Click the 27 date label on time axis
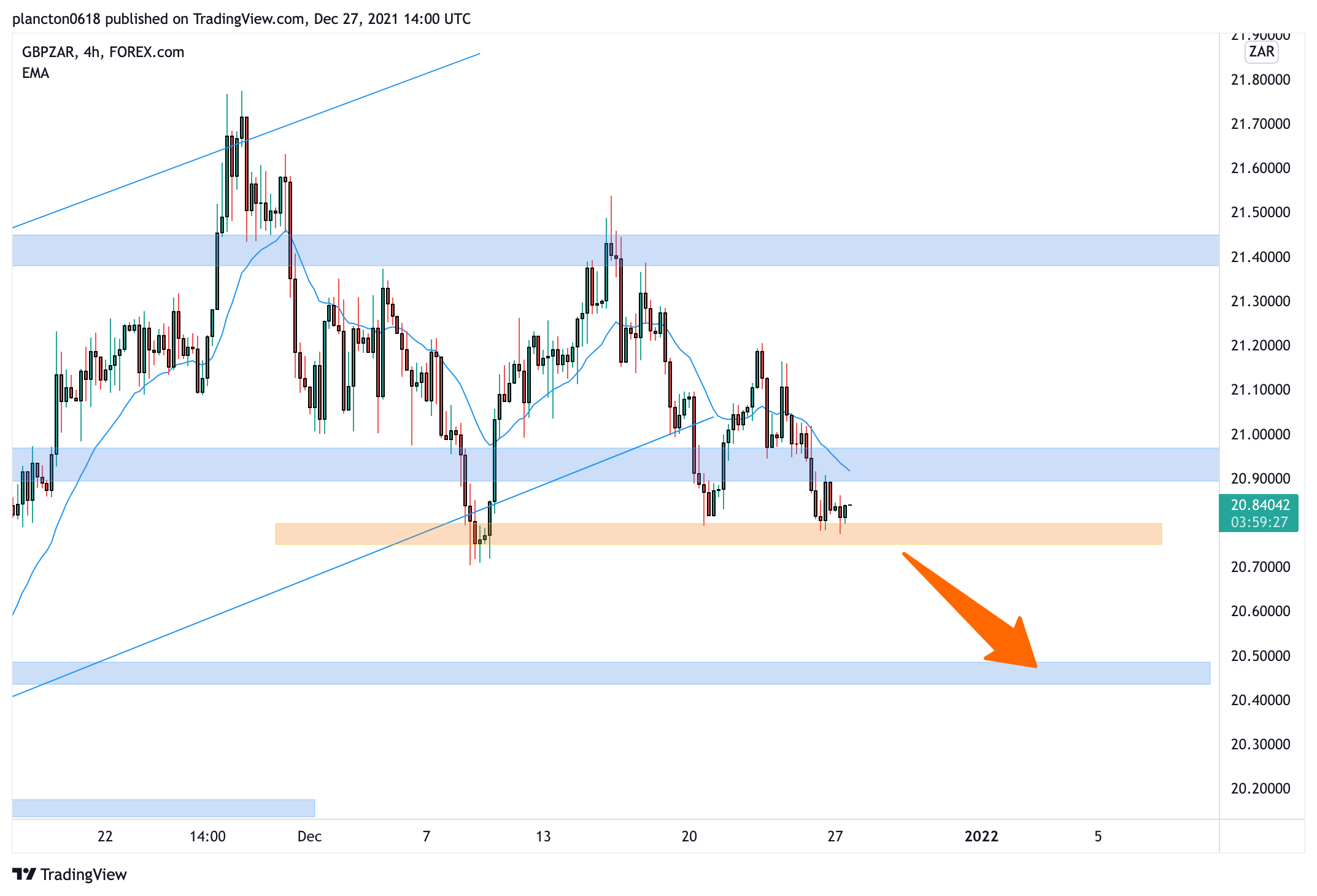 [x=835, y=836]
